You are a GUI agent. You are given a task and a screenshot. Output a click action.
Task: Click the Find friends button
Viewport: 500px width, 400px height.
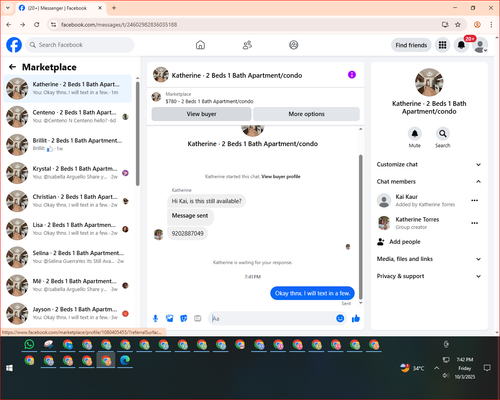tap(411, 45)
